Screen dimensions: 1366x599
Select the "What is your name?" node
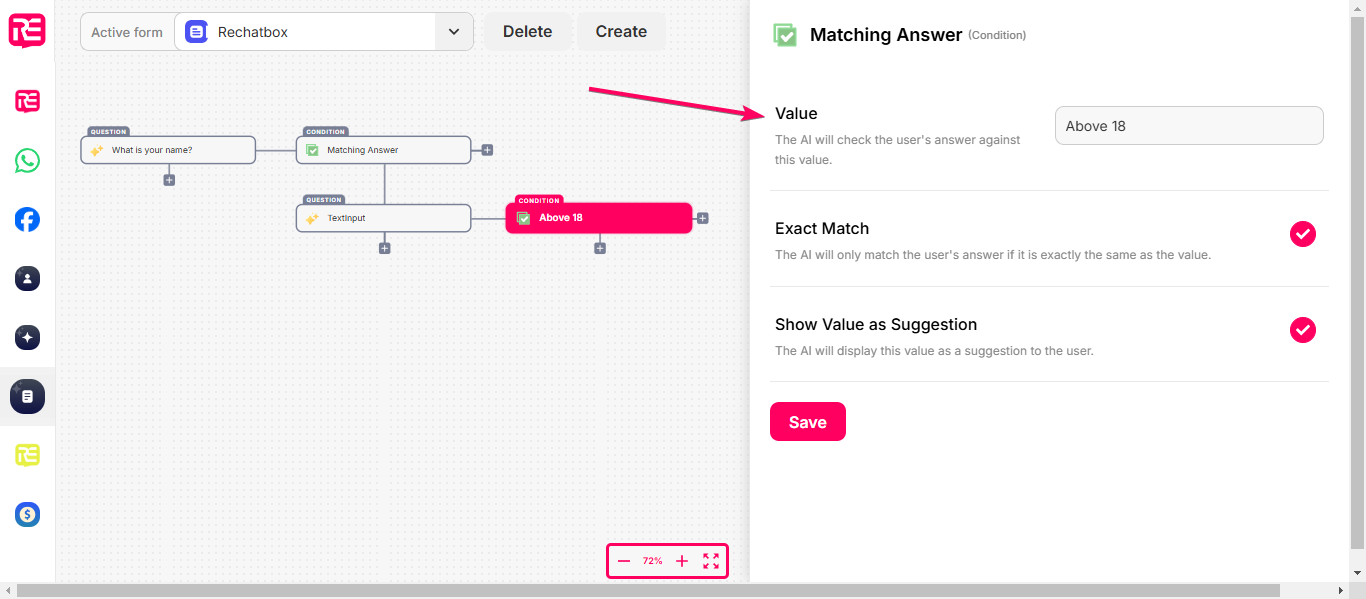tap(168, 150)
